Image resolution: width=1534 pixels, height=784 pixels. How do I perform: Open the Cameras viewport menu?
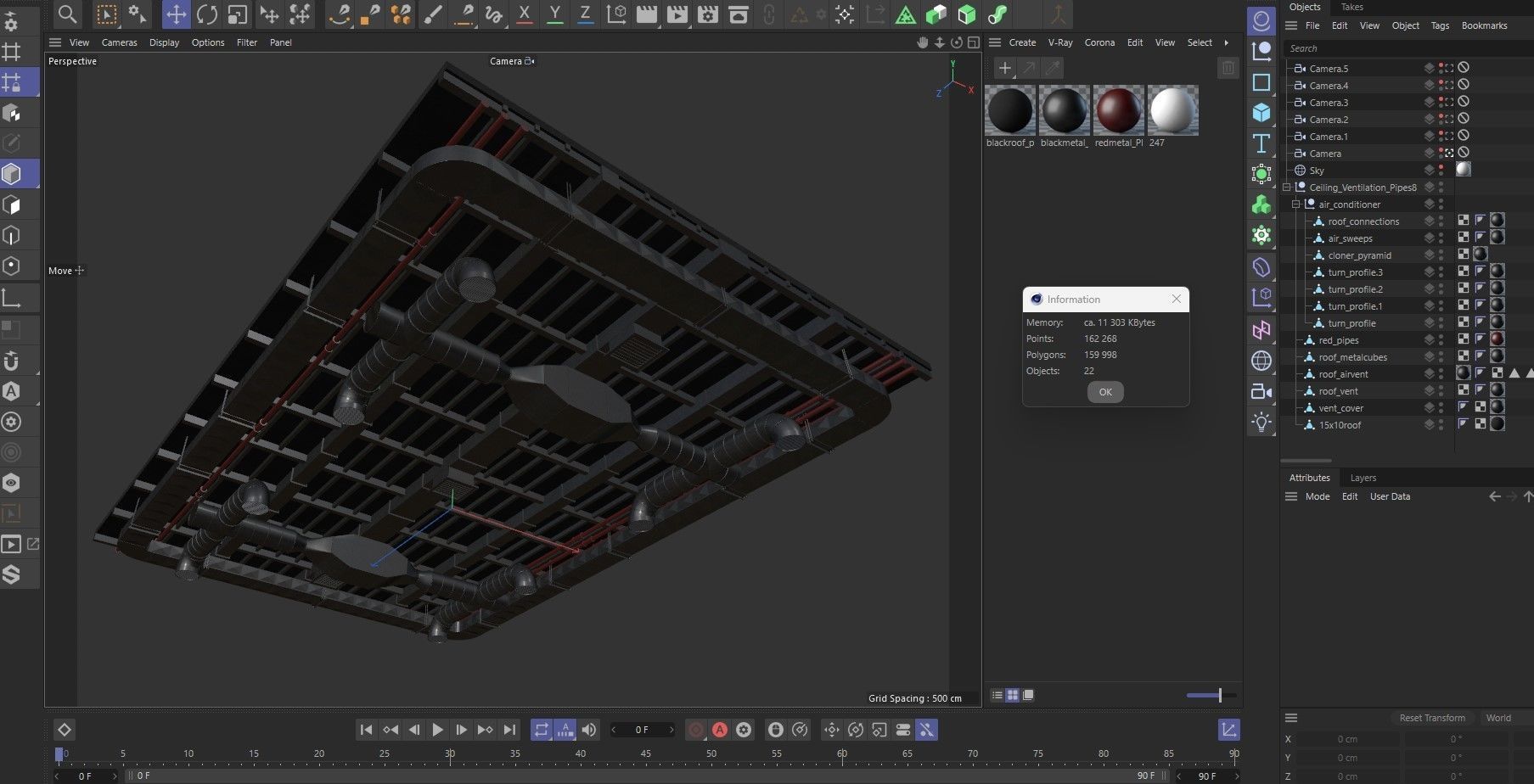coord(119,42)
